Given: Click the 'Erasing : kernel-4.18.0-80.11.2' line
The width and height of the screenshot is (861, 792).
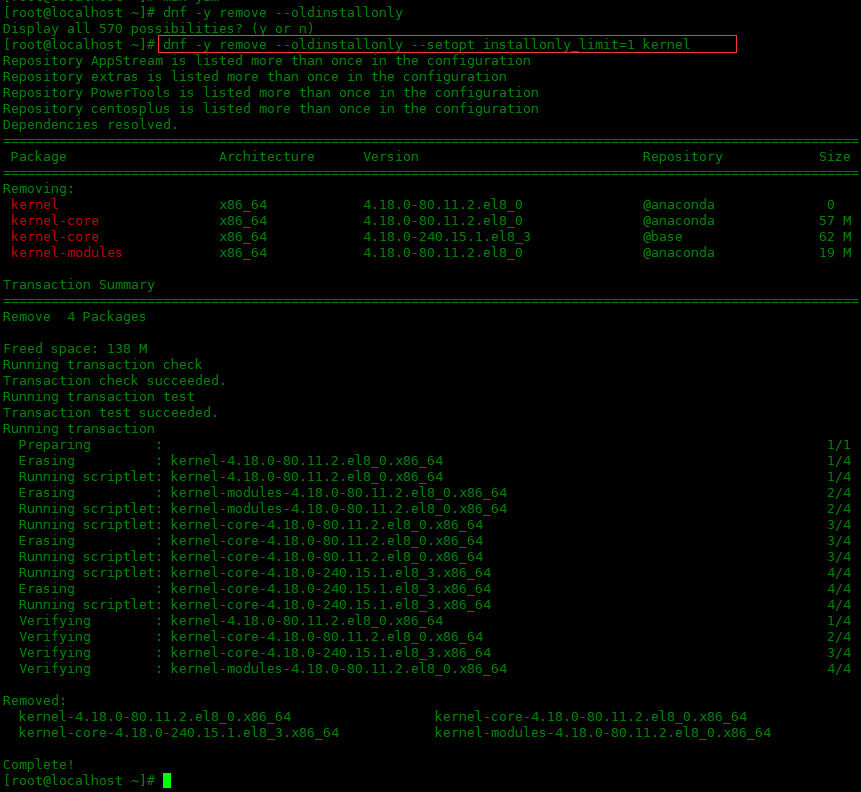Looking at the screenshot, I should click(x=434, y=461).
